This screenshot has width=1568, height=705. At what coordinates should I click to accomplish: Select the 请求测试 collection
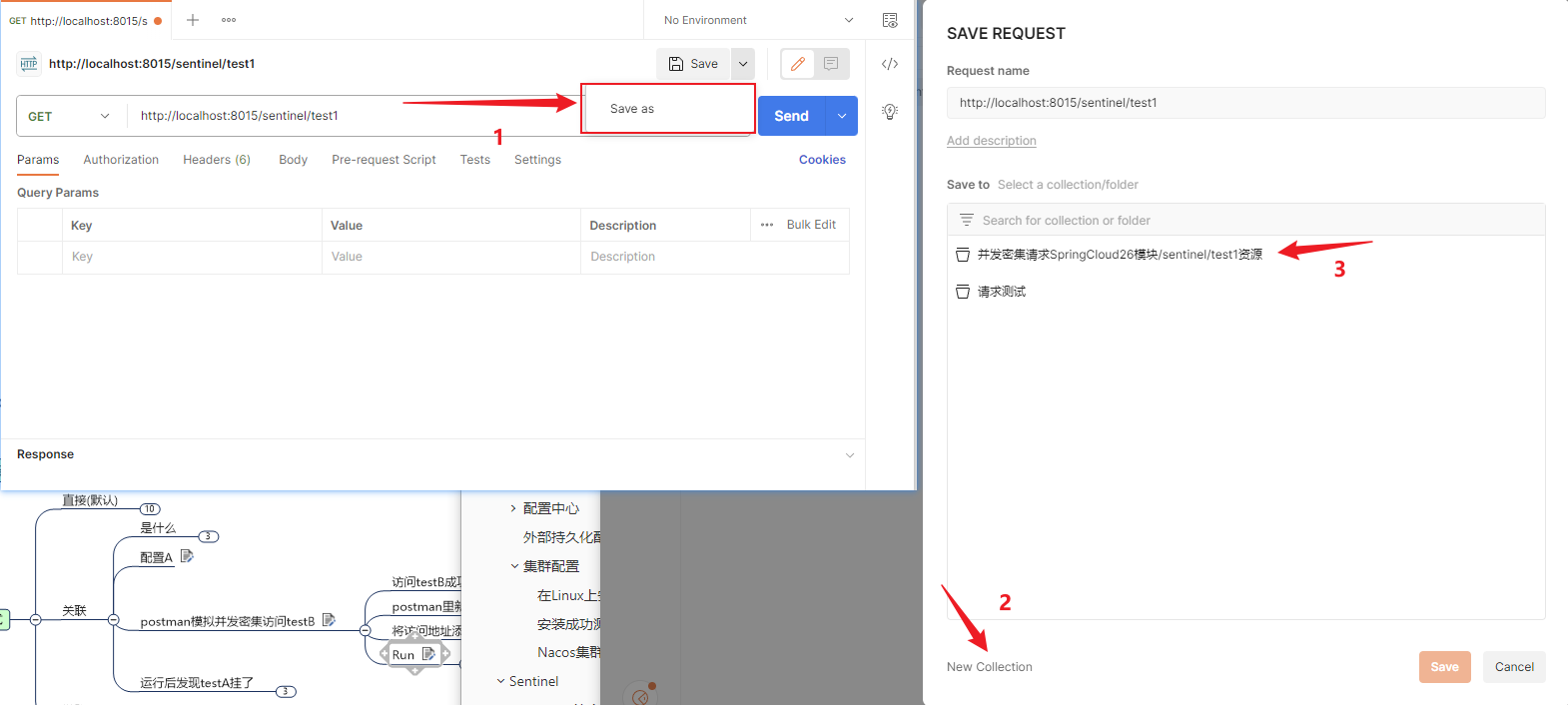pos(1002,292)
